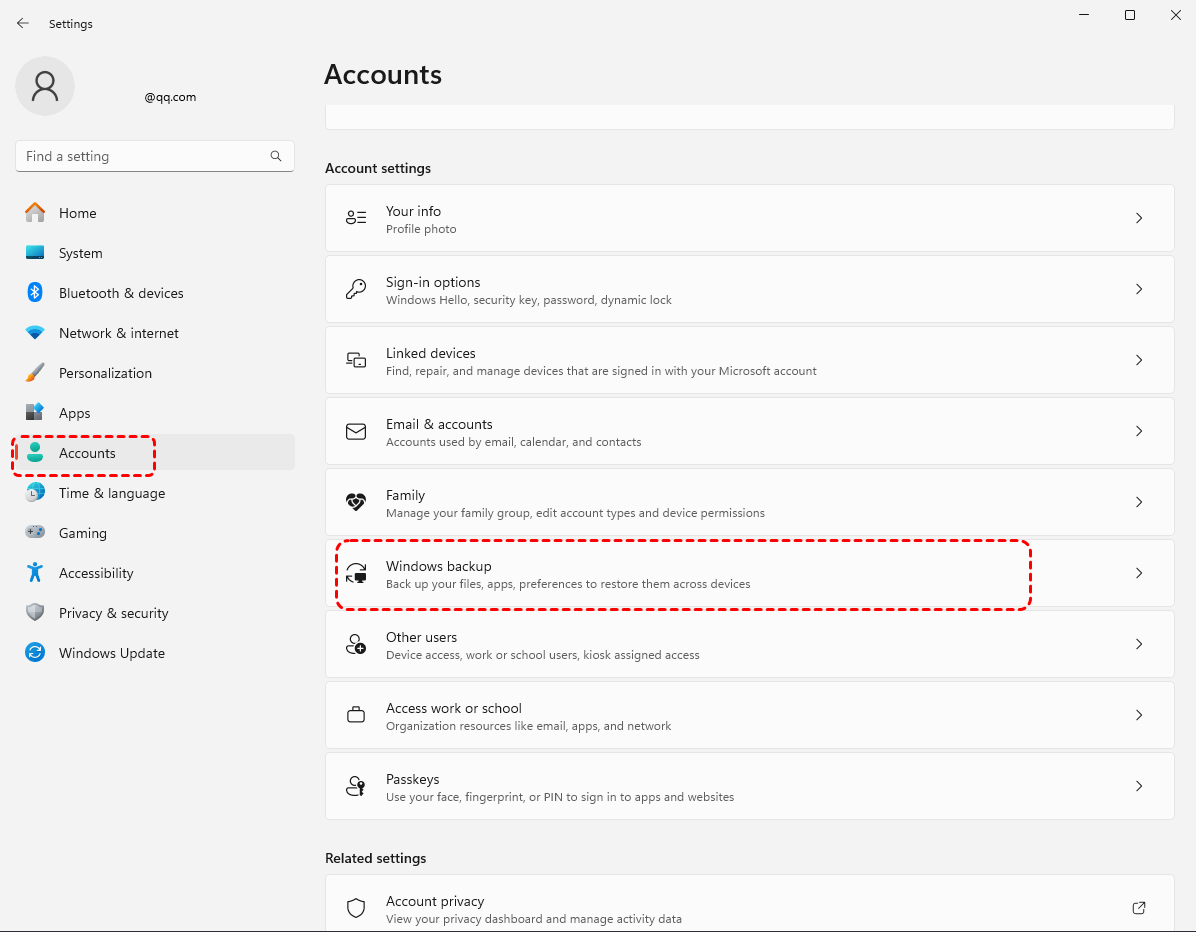Open Passkeys settings

click(x=750, y=786)
